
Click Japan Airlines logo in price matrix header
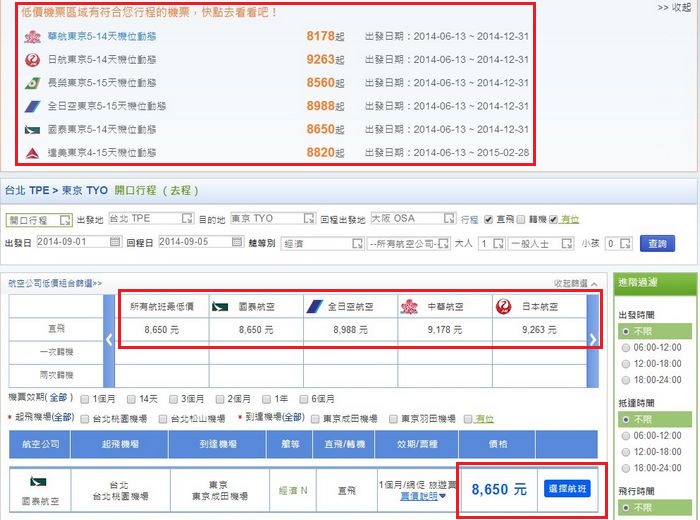pyautogui.click(x=504, y=307)
